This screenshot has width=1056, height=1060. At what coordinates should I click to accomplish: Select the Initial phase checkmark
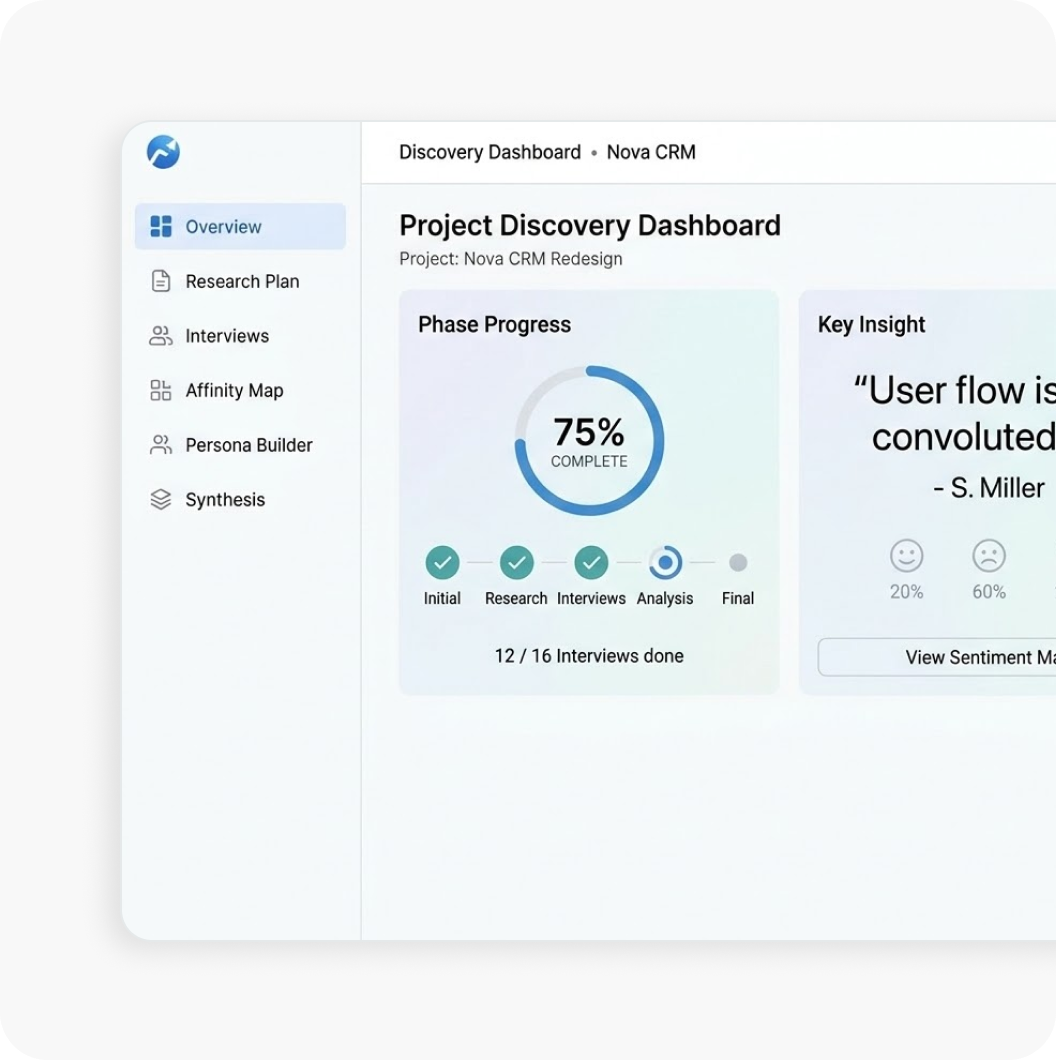point(443,562)
